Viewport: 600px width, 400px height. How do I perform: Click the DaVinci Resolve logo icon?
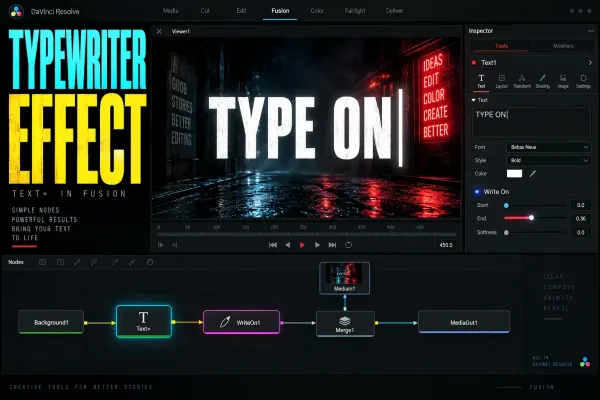[x=16, y=11]
